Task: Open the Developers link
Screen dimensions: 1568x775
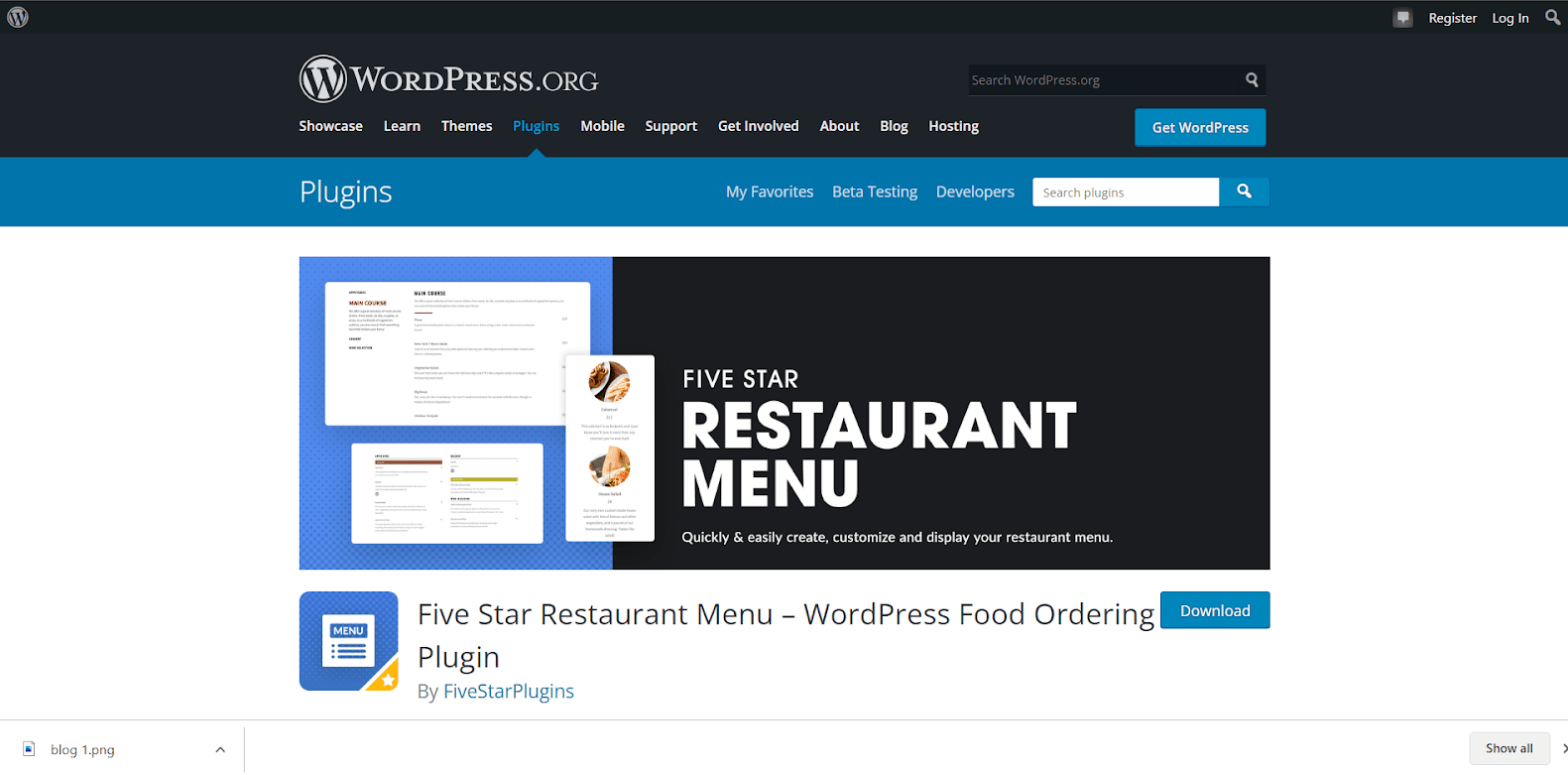Action: pyautogui.click(x=975, y=192)
